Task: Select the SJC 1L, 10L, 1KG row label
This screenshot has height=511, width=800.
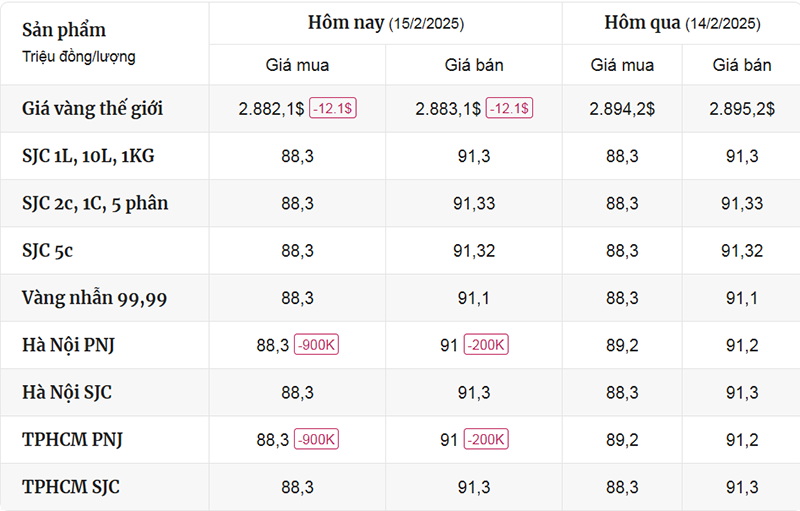Action: coord(88,156)
